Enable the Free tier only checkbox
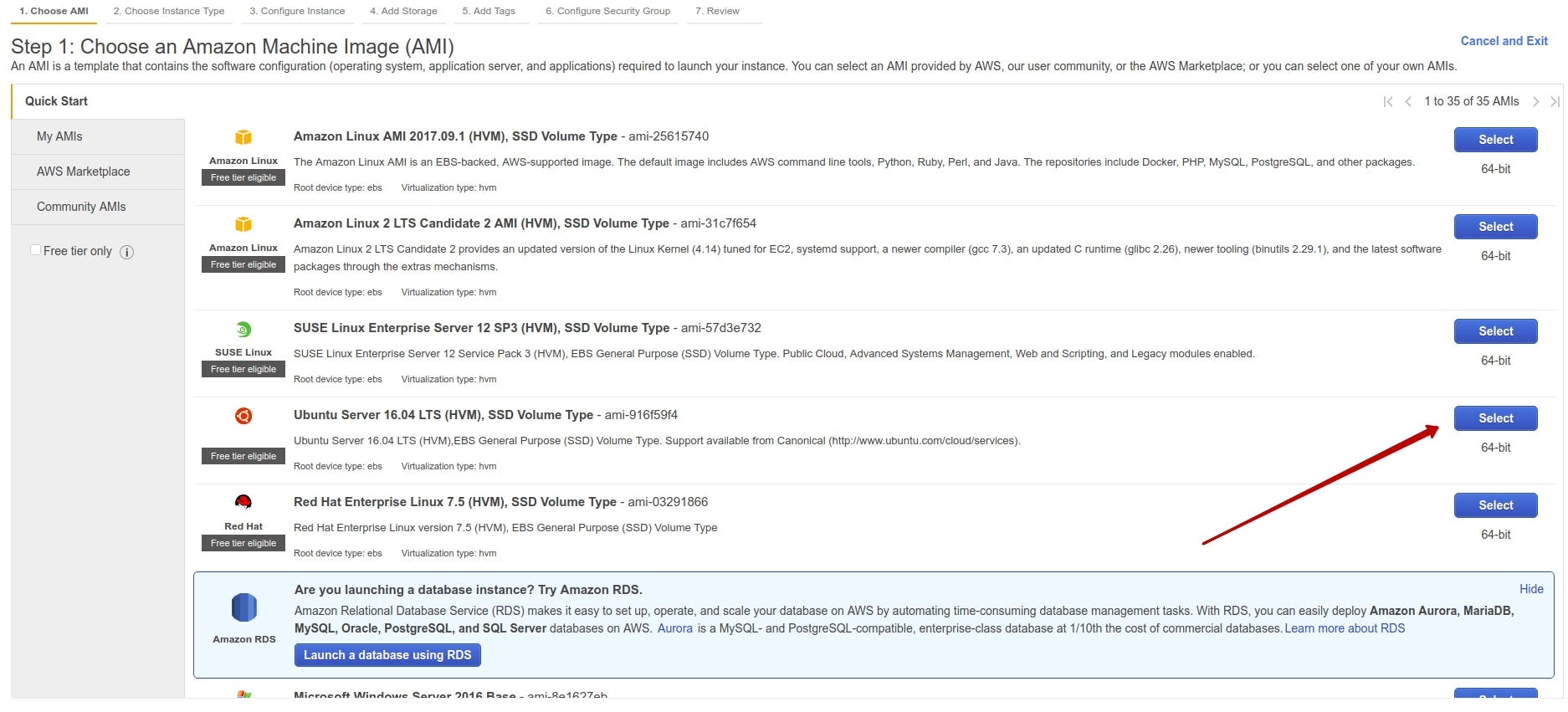This screenshot has height=712, width=1568. tap(35, 250)
